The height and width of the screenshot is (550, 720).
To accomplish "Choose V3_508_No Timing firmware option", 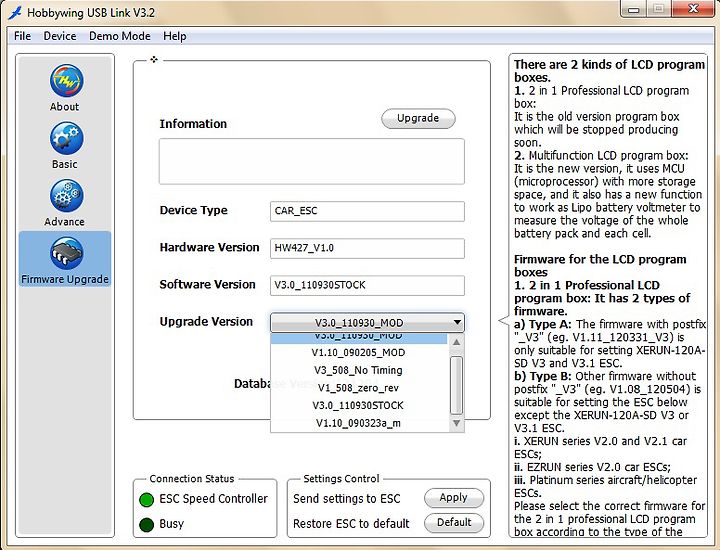I will tap(358, 370).
